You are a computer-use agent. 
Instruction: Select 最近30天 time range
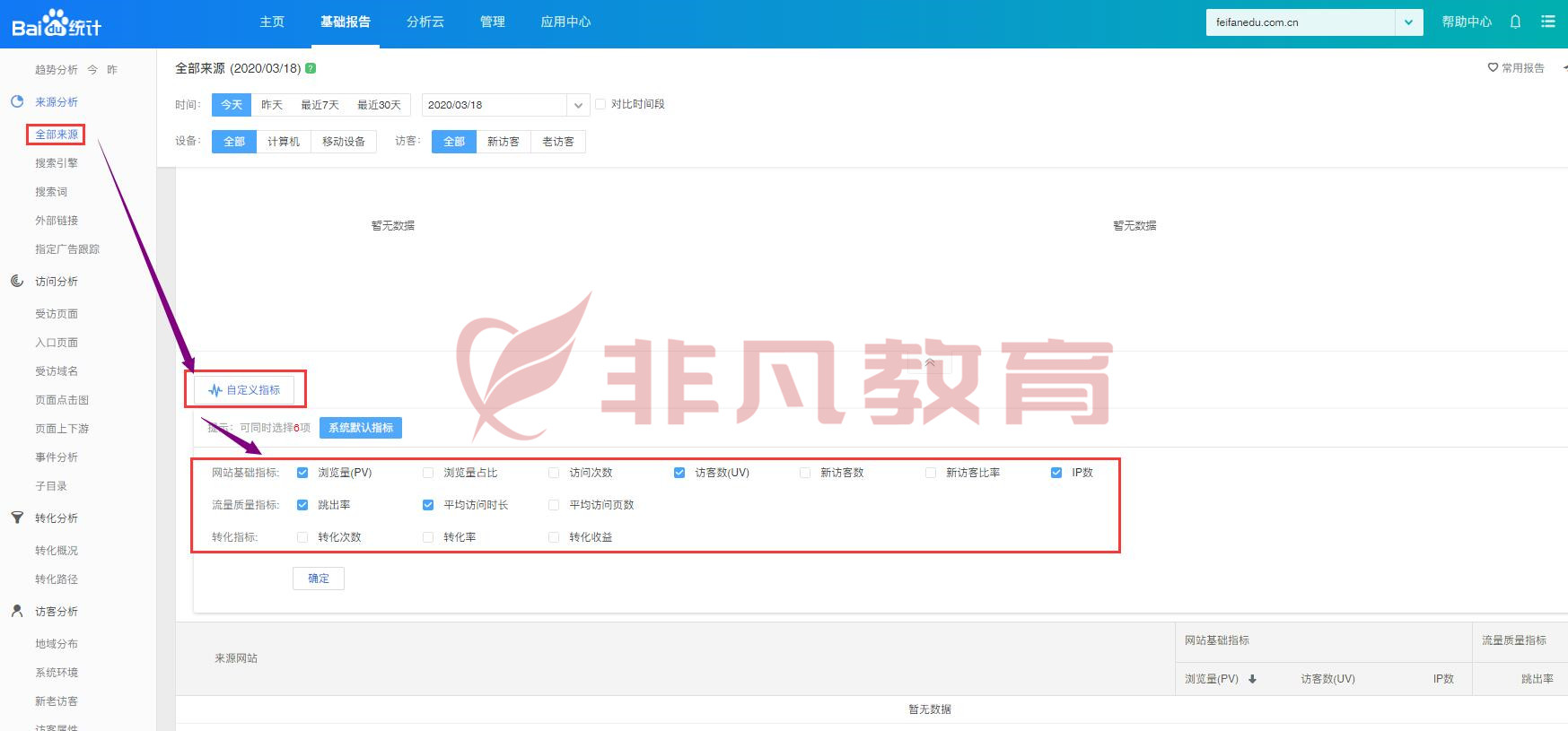pyautogui.click(x=379, y=105)
